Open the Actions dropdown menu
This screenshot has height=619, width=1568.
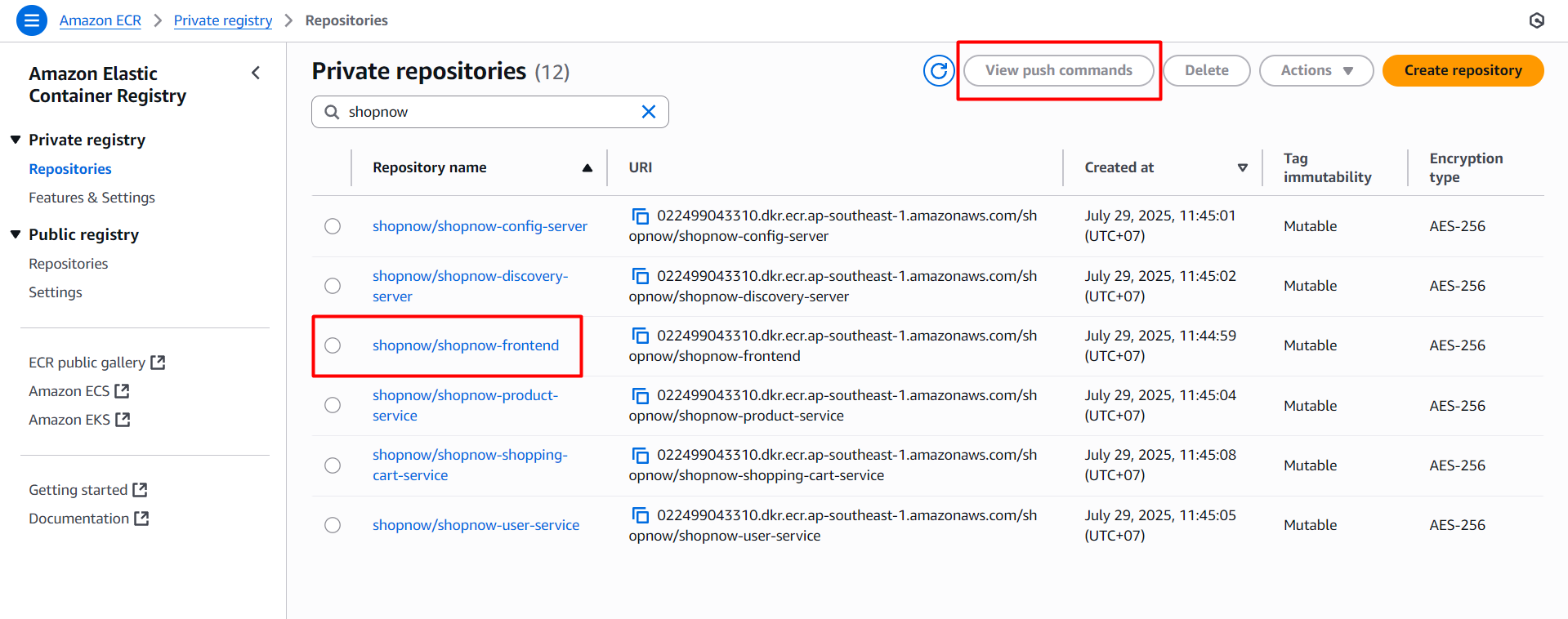click(1316, 71)
